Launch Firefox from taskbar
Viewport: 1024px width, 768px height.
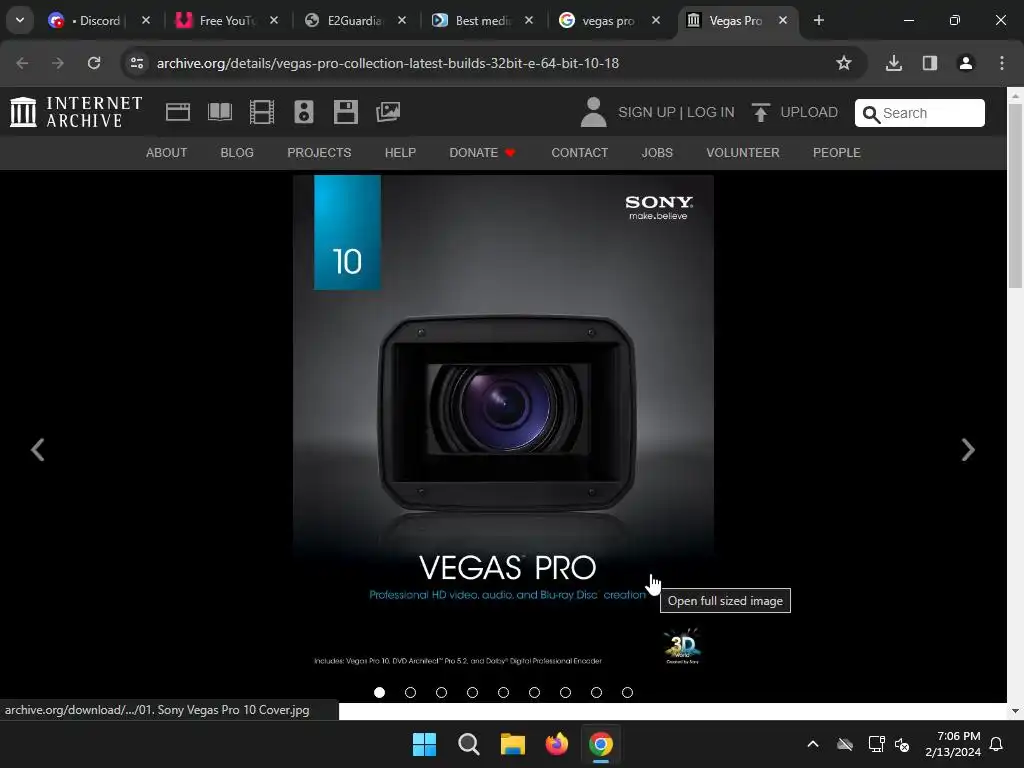(x=556, y=744)
